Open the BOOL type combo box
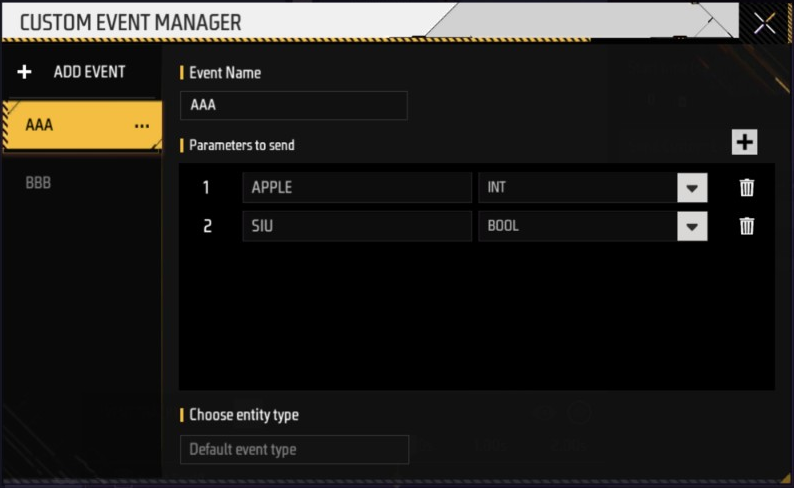Viewport: 794px width, 488px height. [577, 226]
